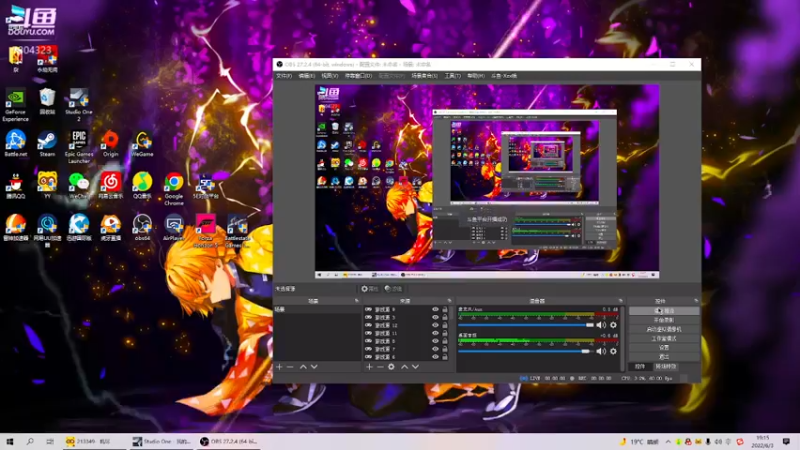Select the Origin desktop shortcut
This screenshot has width=800, height=450.
[110, 144]
